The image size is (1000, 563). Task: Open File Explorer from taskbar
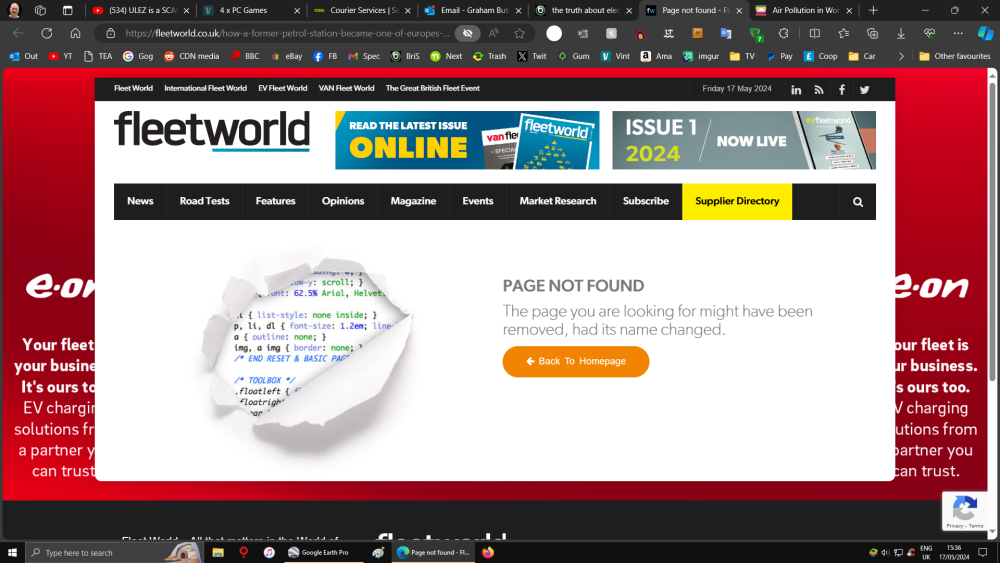click(218, 552)
